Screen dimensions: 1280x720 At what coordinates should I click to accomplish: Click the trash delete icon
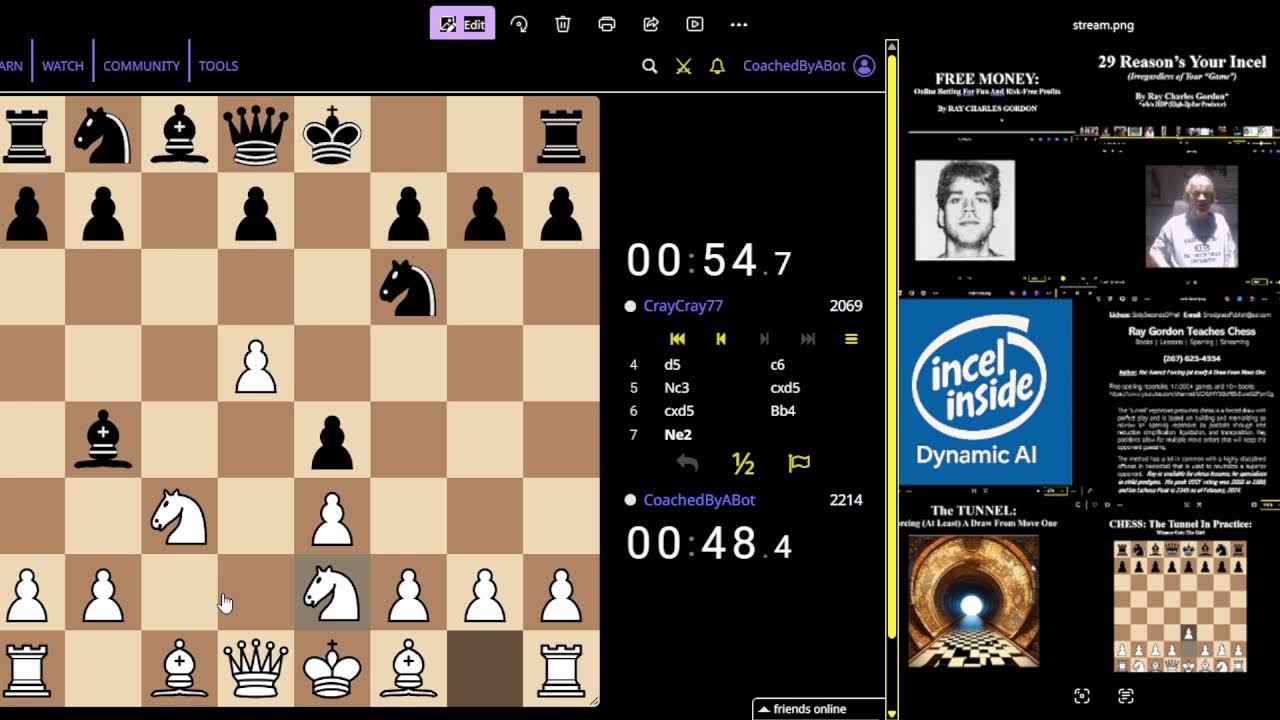click(563, 24)
